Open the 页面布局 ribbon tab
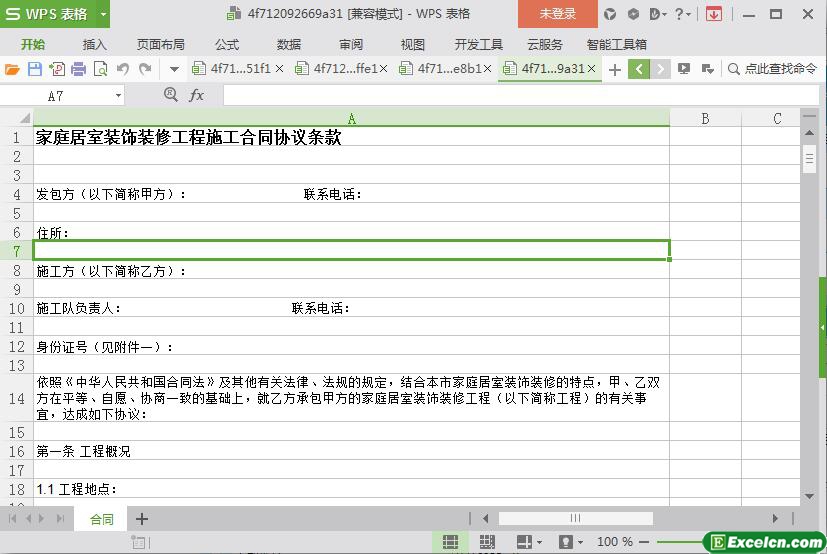The image size is (827, 554). [160, 44]
